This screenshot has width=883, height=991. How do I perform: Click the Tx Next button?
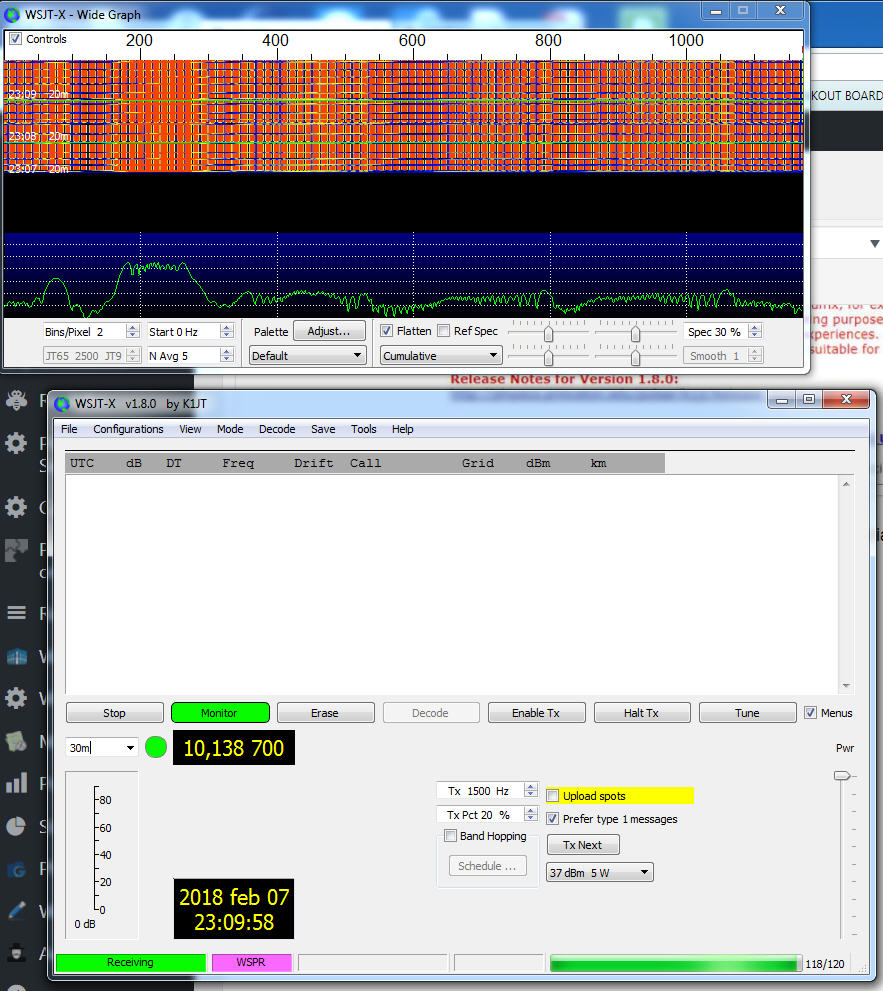point(583,845)
